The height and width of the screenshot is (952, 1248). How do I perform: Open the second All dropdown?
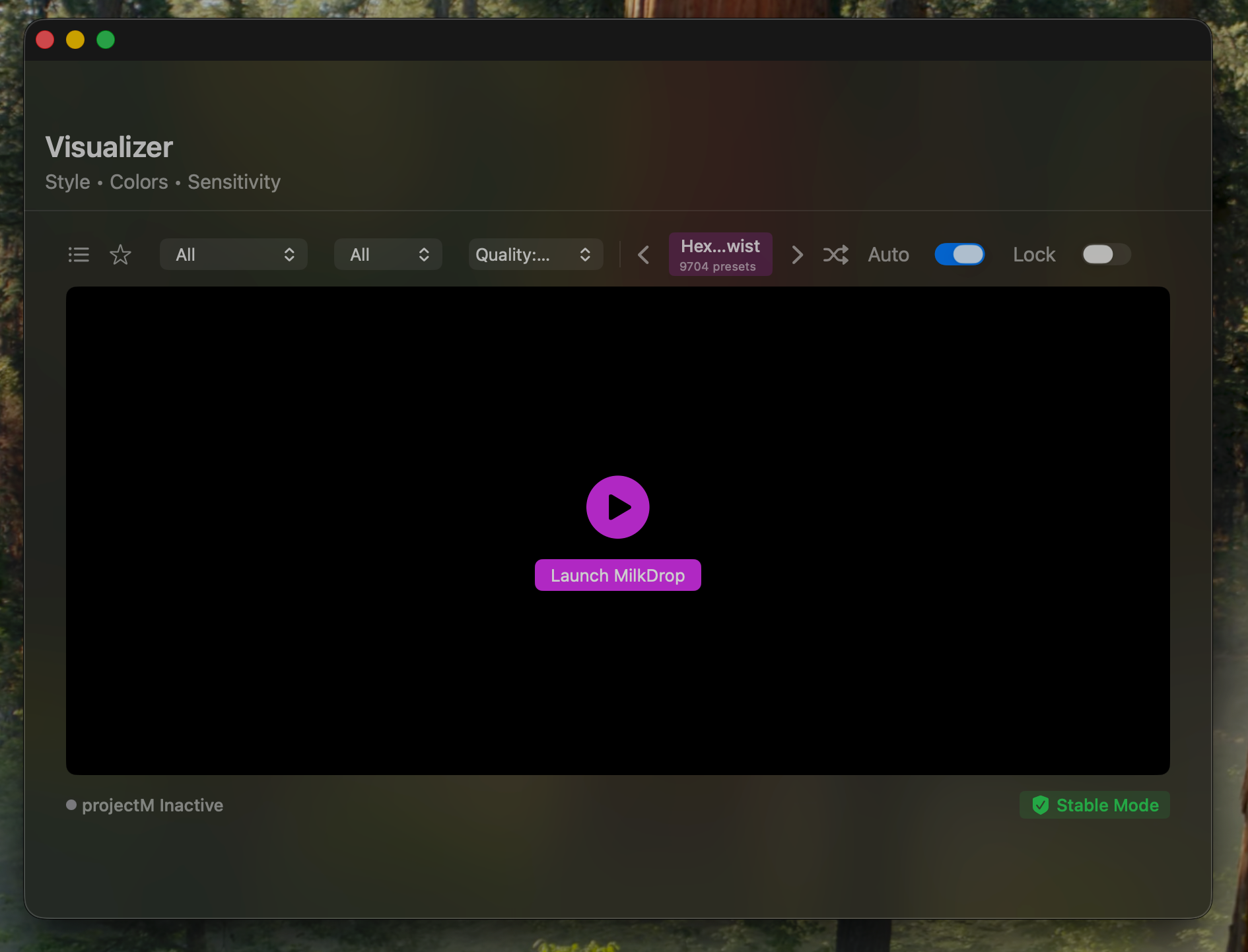pos(388,255)
